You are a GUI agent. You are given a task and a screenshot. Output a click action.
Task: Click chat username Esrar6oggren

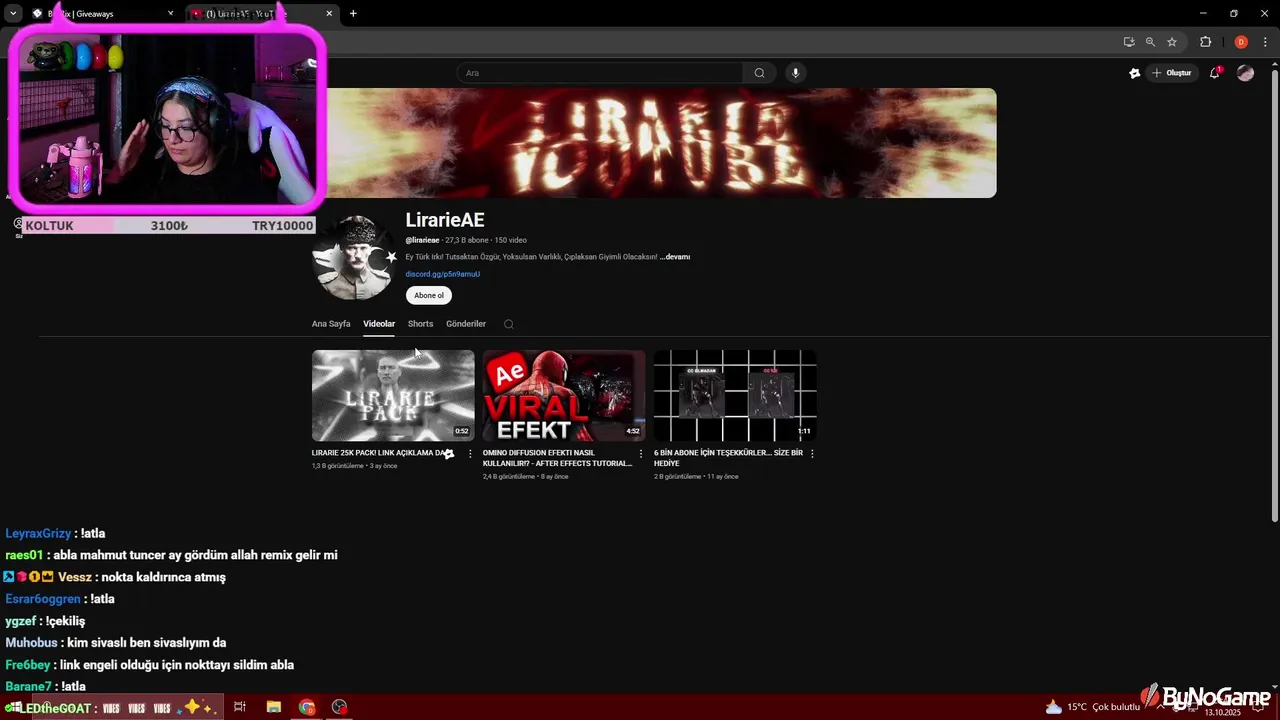(x=43, y=599)
